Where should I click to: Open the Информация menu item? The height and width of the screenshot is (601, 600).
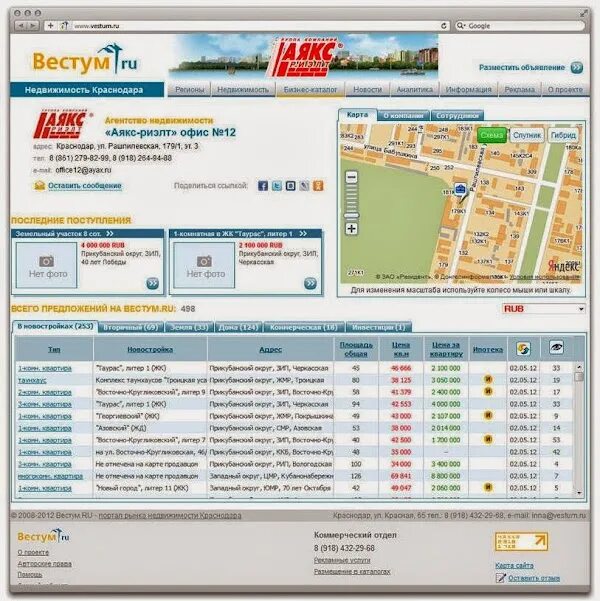point(468,89)
